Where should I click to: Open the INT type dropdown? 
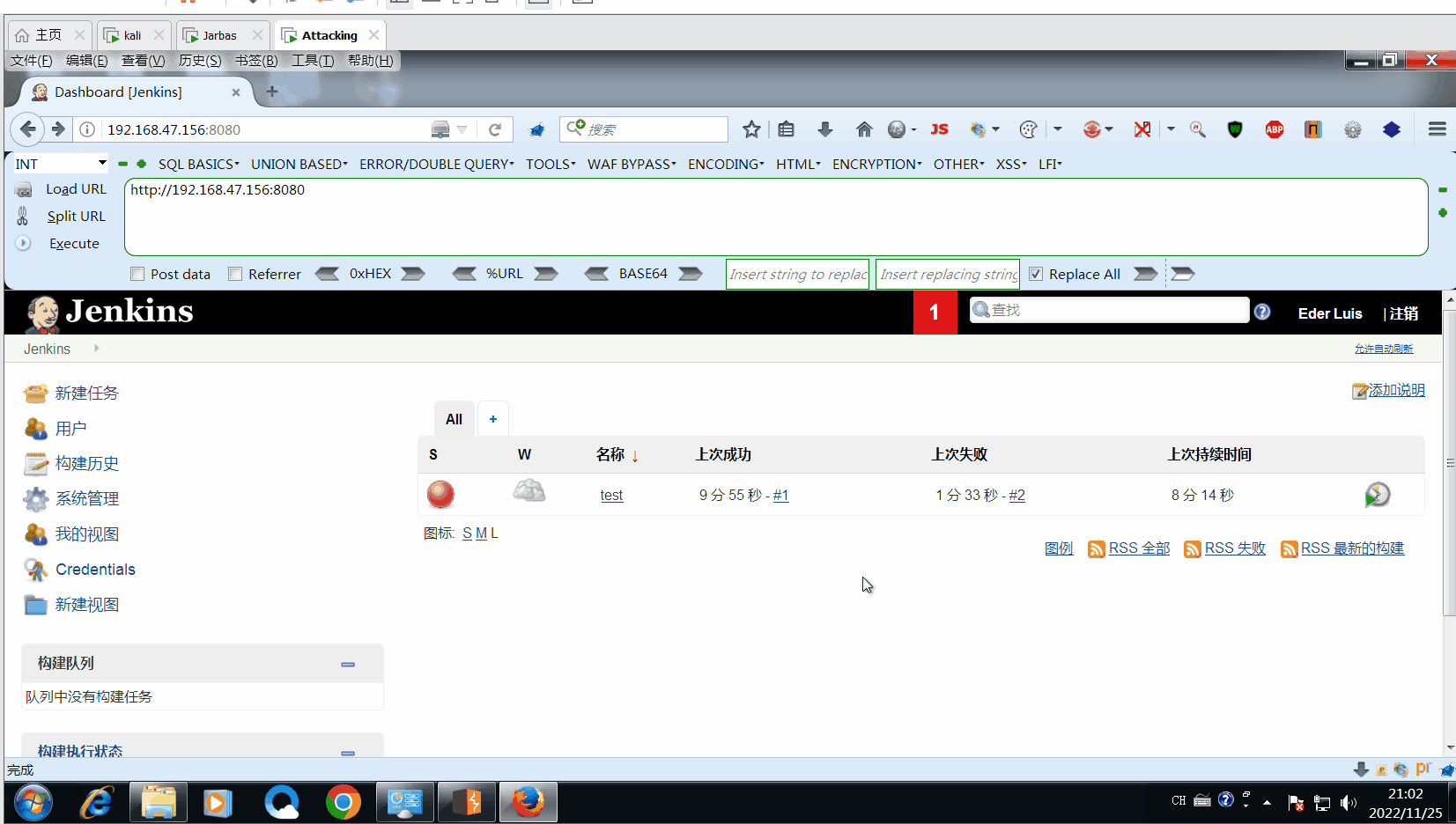pos(61,164)
